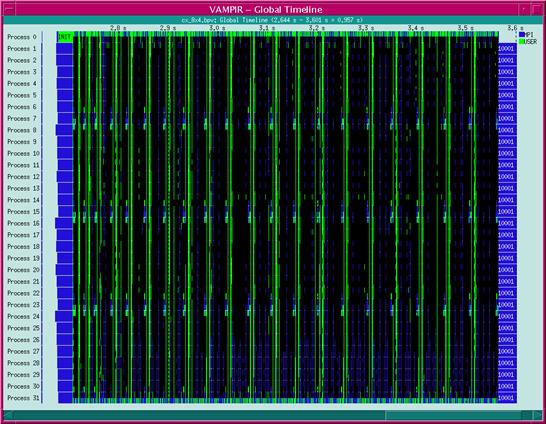The image size is (546, 424).
Task: Click the blue MPI legend color box
Action: 521,35
